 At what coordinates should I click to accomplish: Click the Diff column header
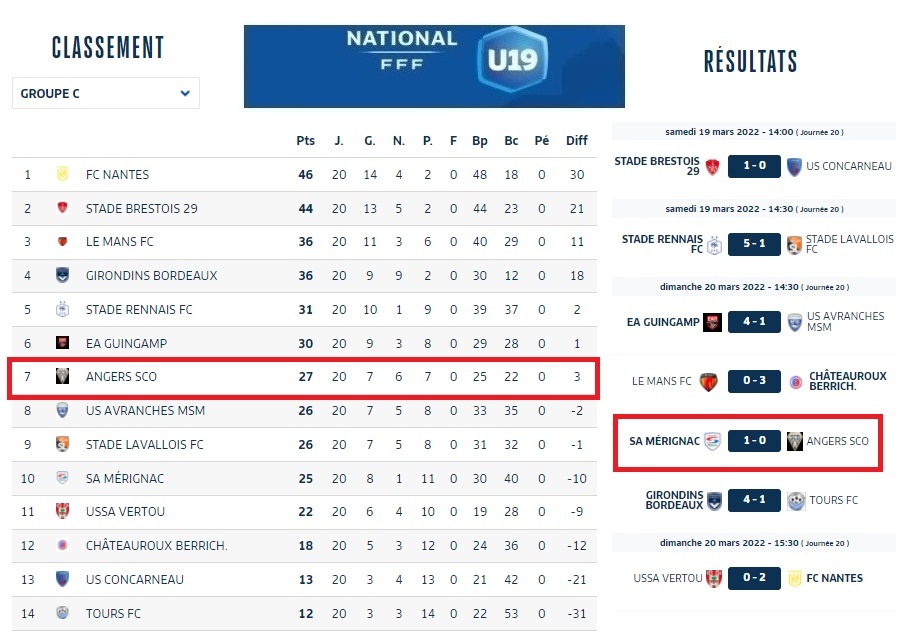577,141
